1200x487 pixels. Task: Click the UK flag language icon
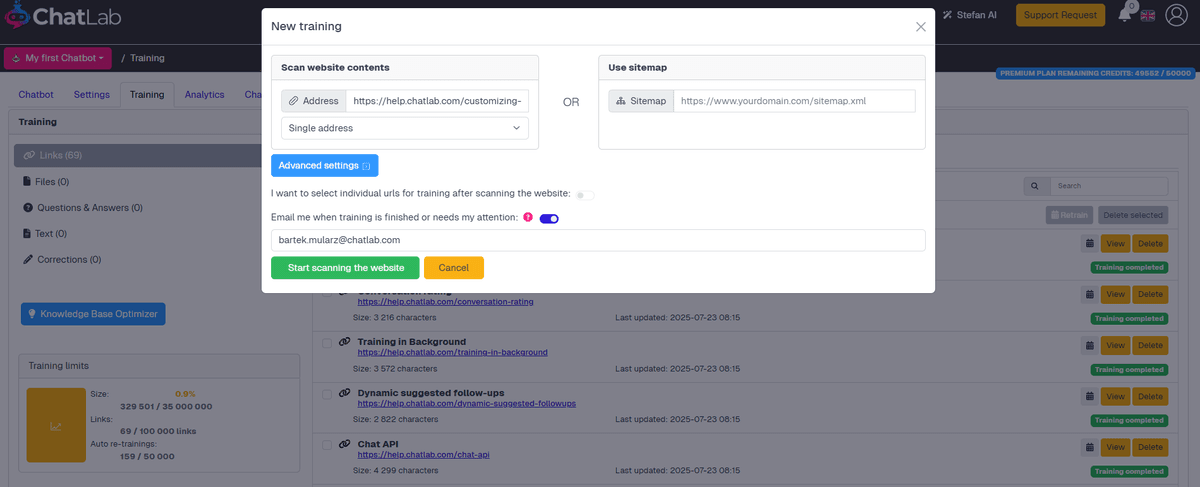pyautogui.click(x=1148, y=15)
